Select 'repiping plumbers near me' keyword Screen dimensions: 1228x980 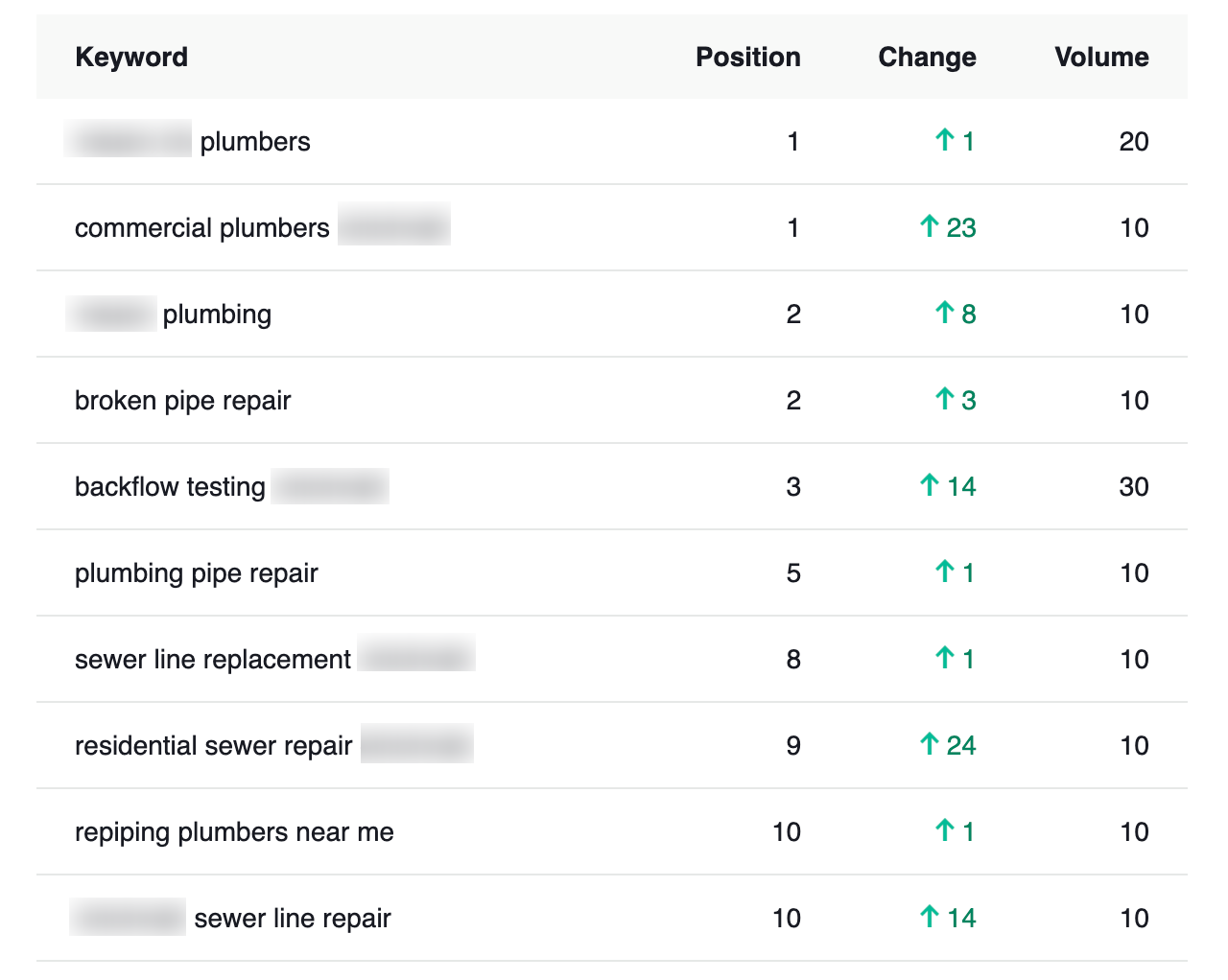pyautogui.click(x=234, y=832)
